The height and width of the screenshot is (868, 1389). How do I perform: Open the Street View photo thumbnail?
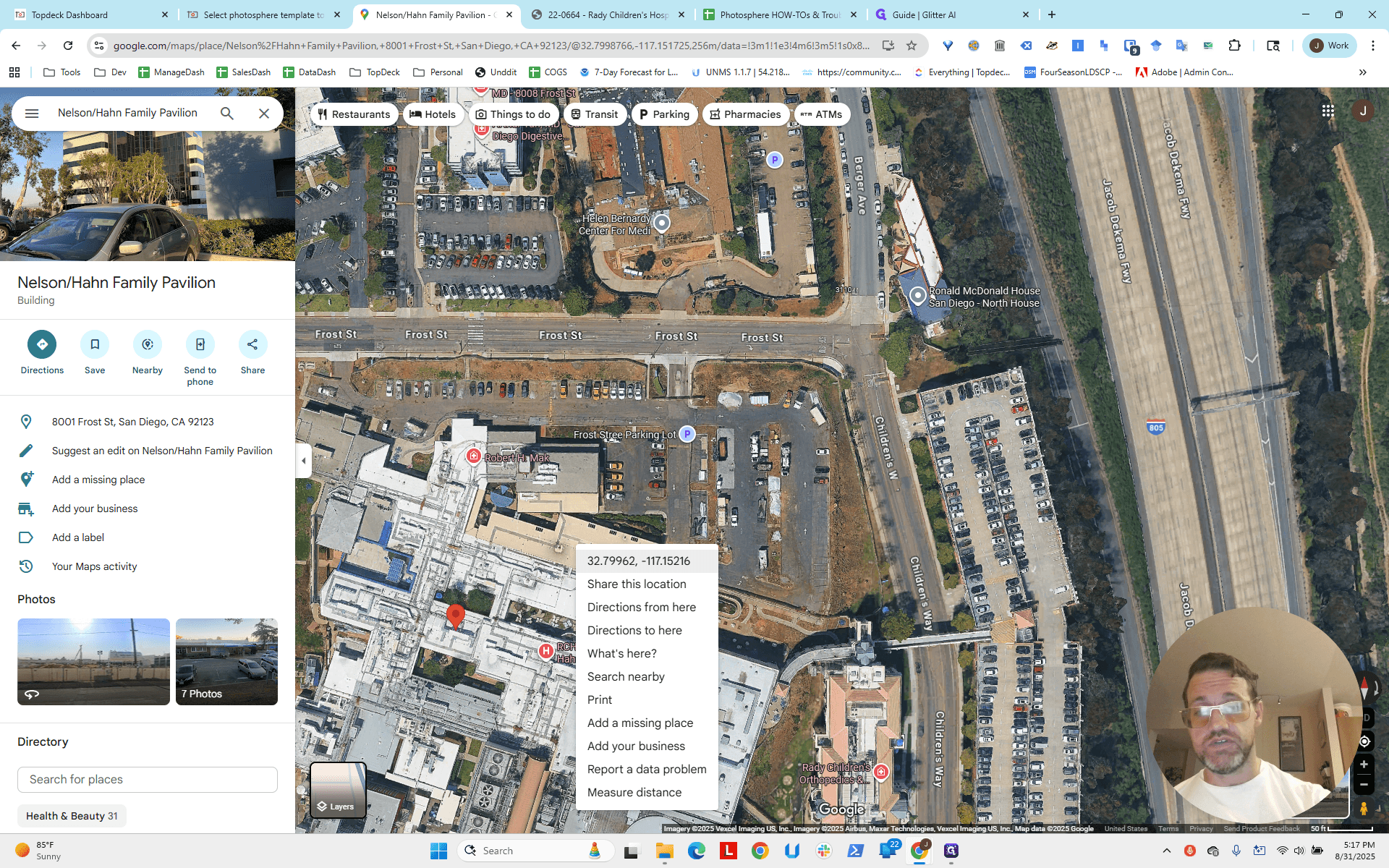tap(93, 662)
